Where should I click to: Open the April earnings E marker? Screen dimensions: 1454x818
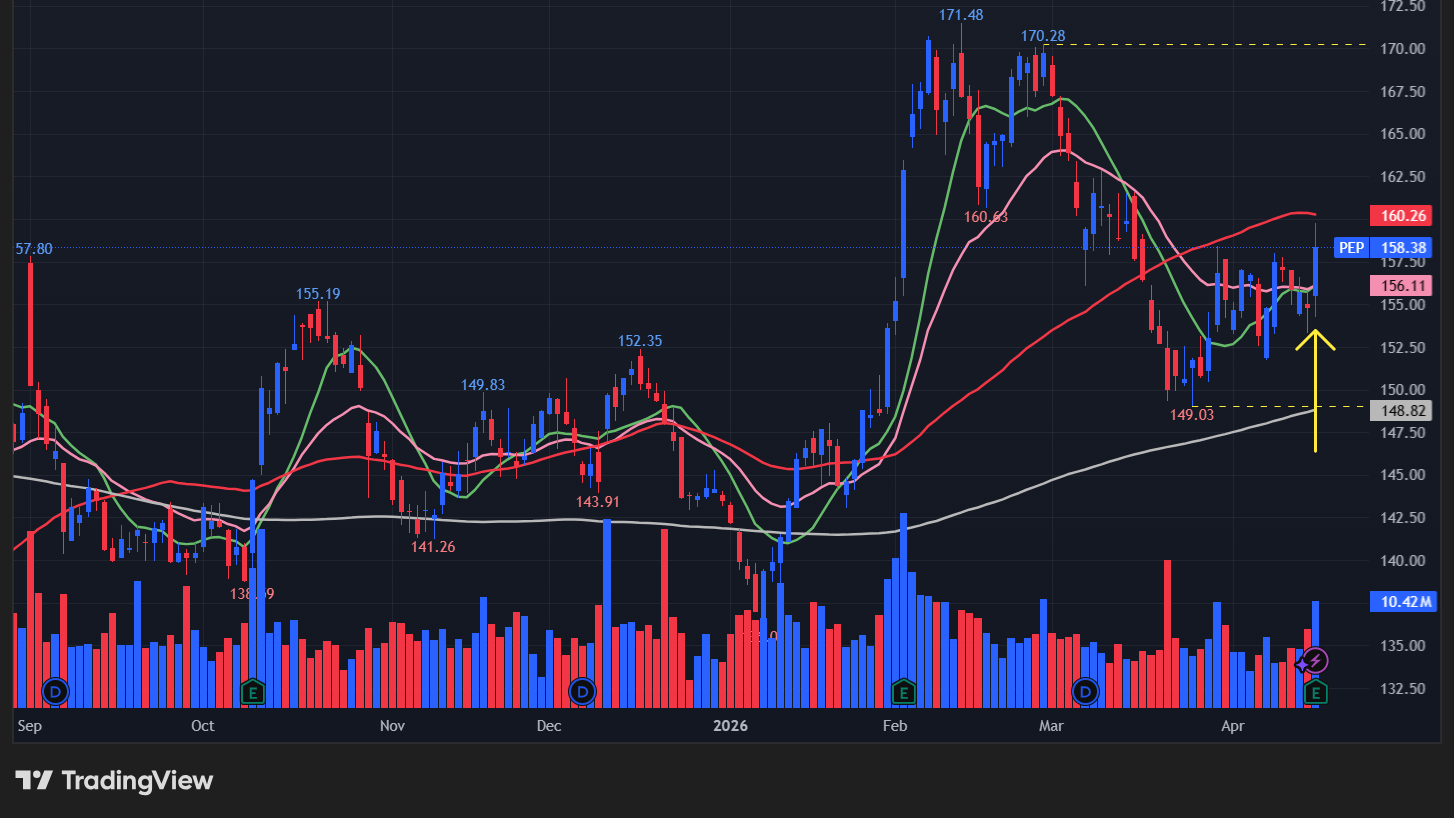coord(1317,692)
